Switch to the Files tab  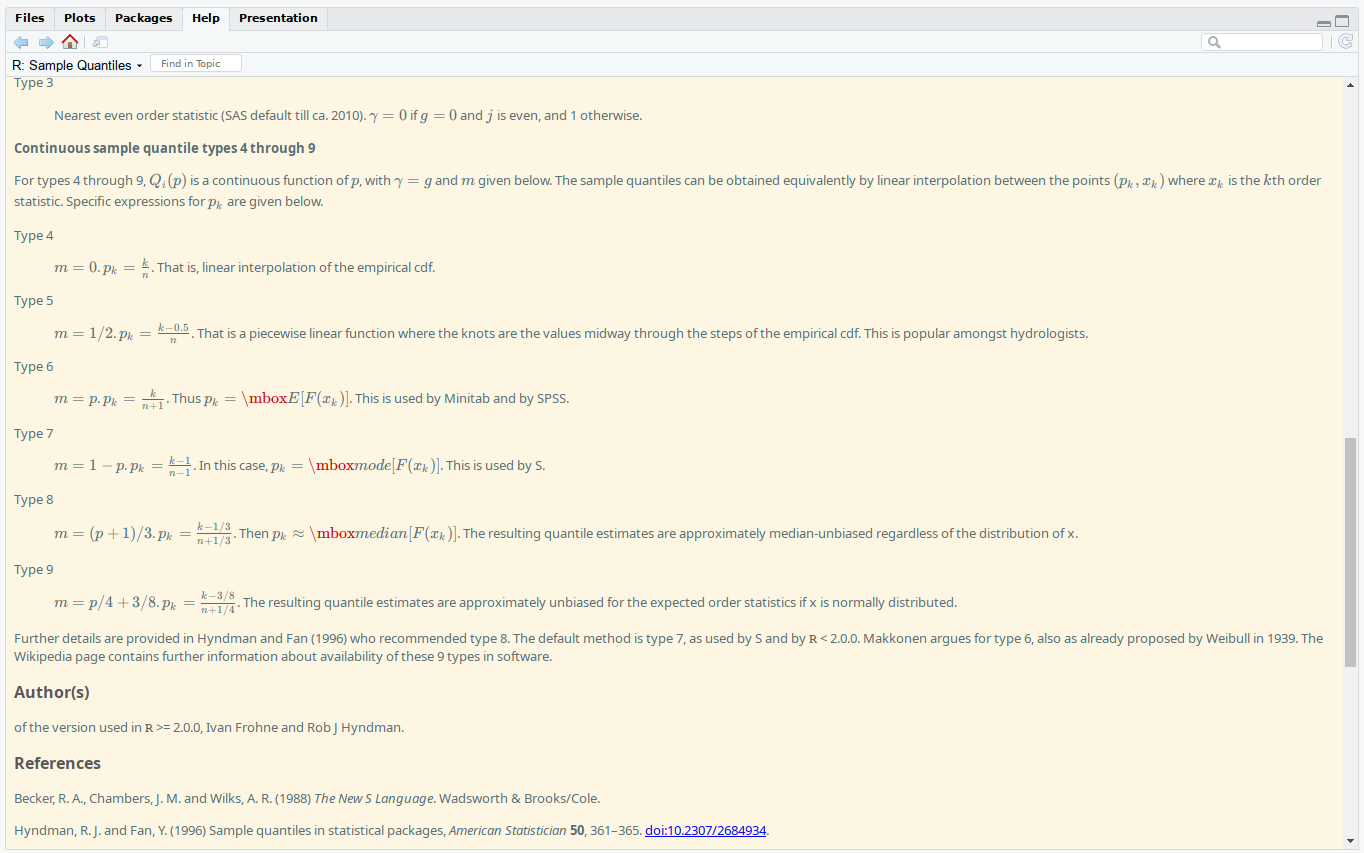pyautogui.click(x=29, y=17)
